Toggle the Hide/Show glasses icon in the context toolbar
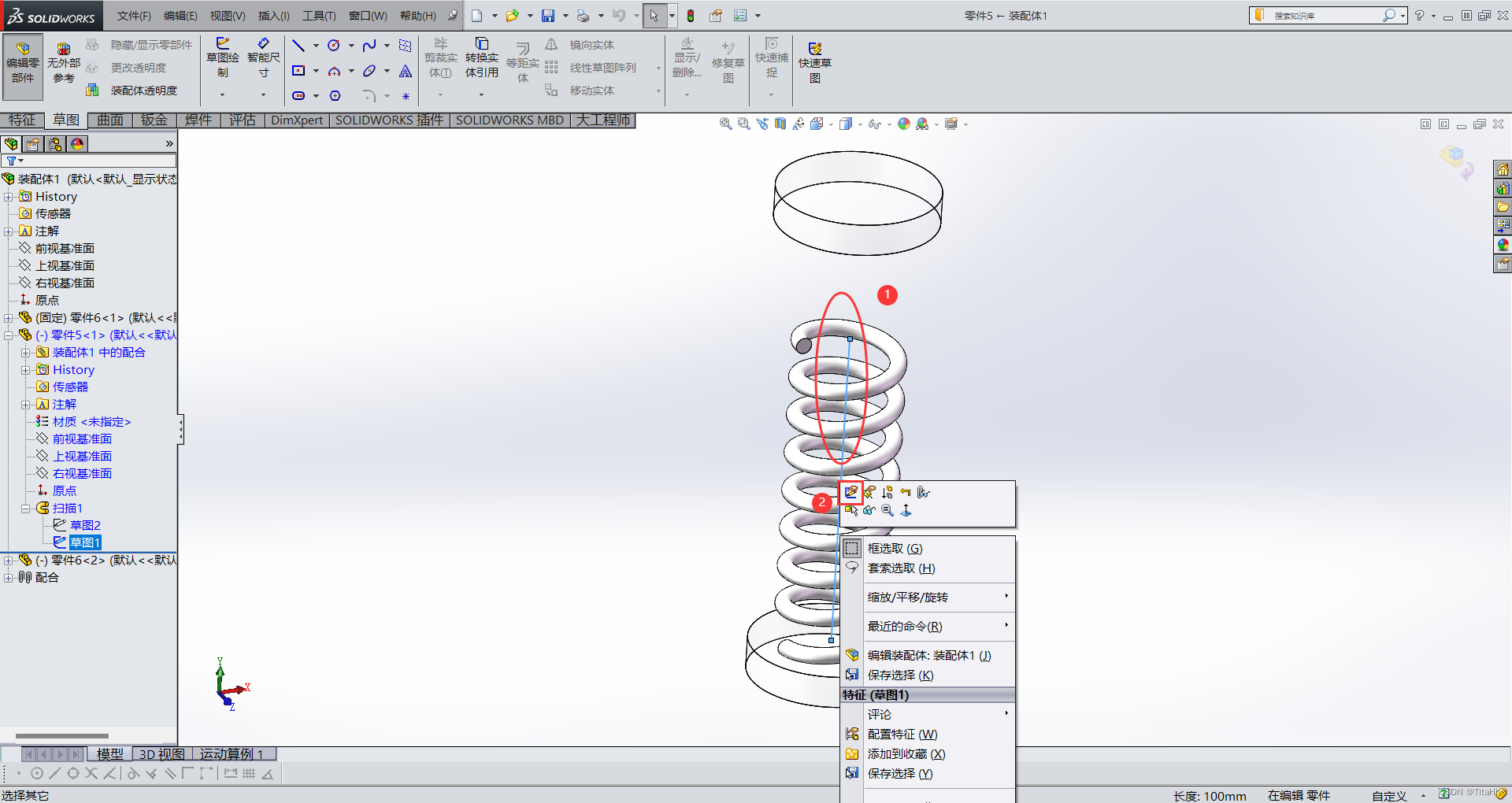This screenshot has height=803, width=1512. (x=869, y=510)
